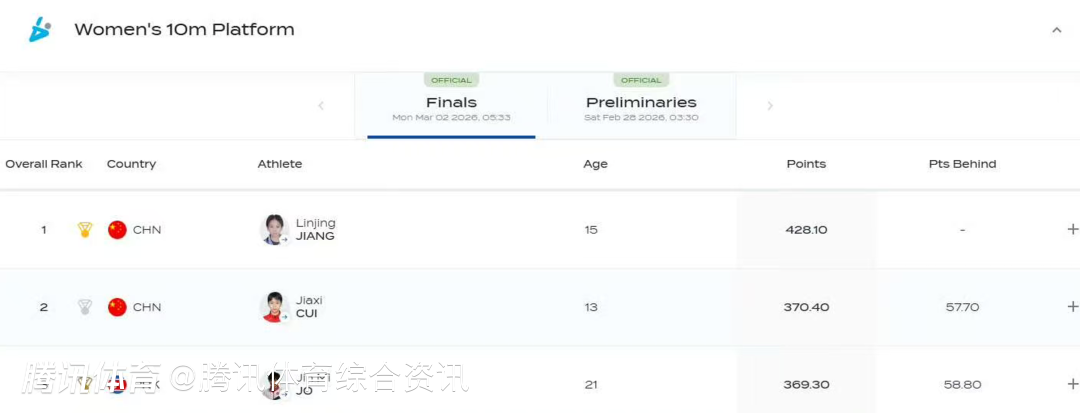Viewport: 1080px width, 413px height.
Task: Click the next round right arrow
Action: [769, 105]
